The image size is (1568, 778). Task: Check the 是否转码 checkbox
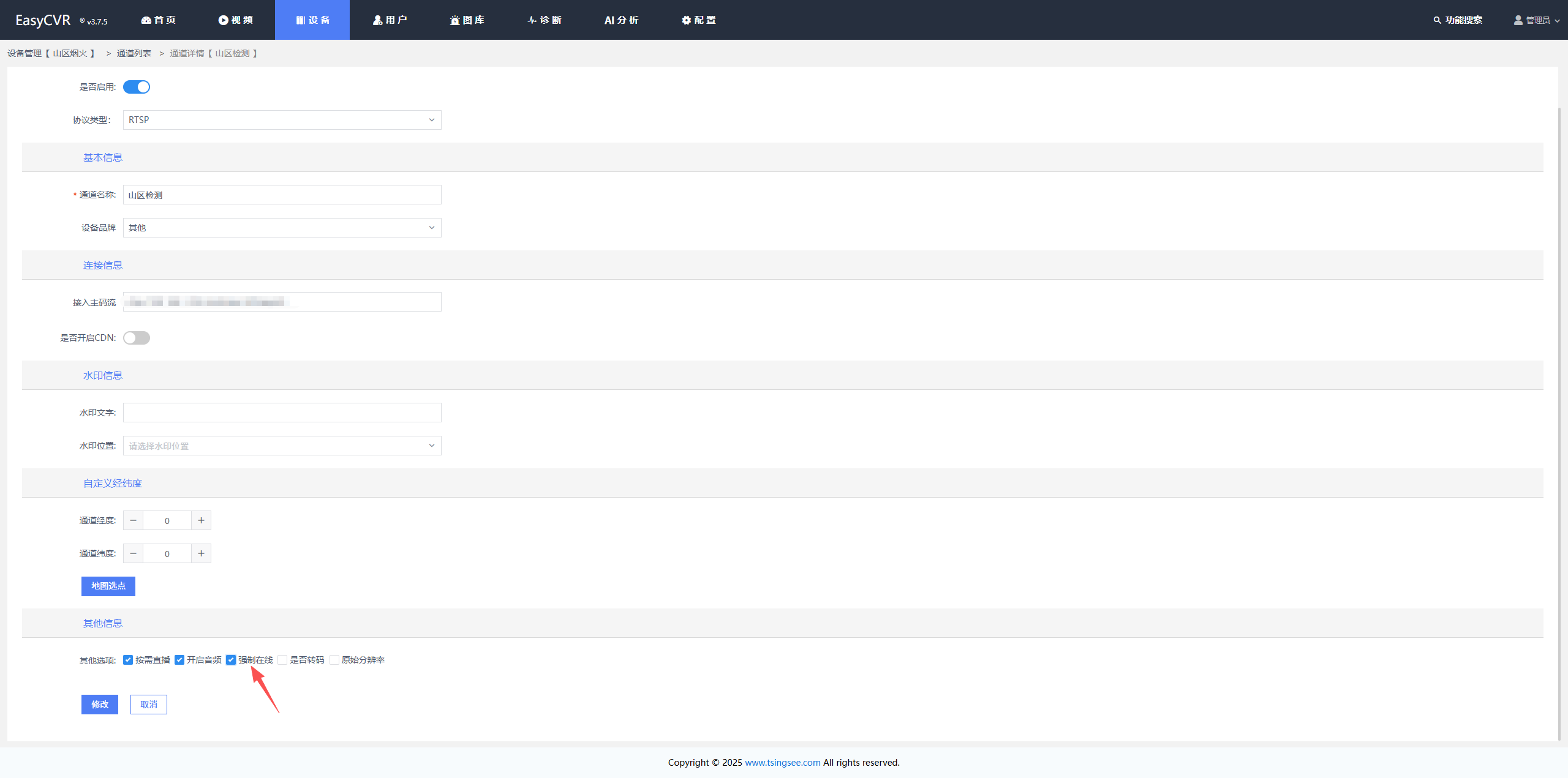tap(282, 660)
